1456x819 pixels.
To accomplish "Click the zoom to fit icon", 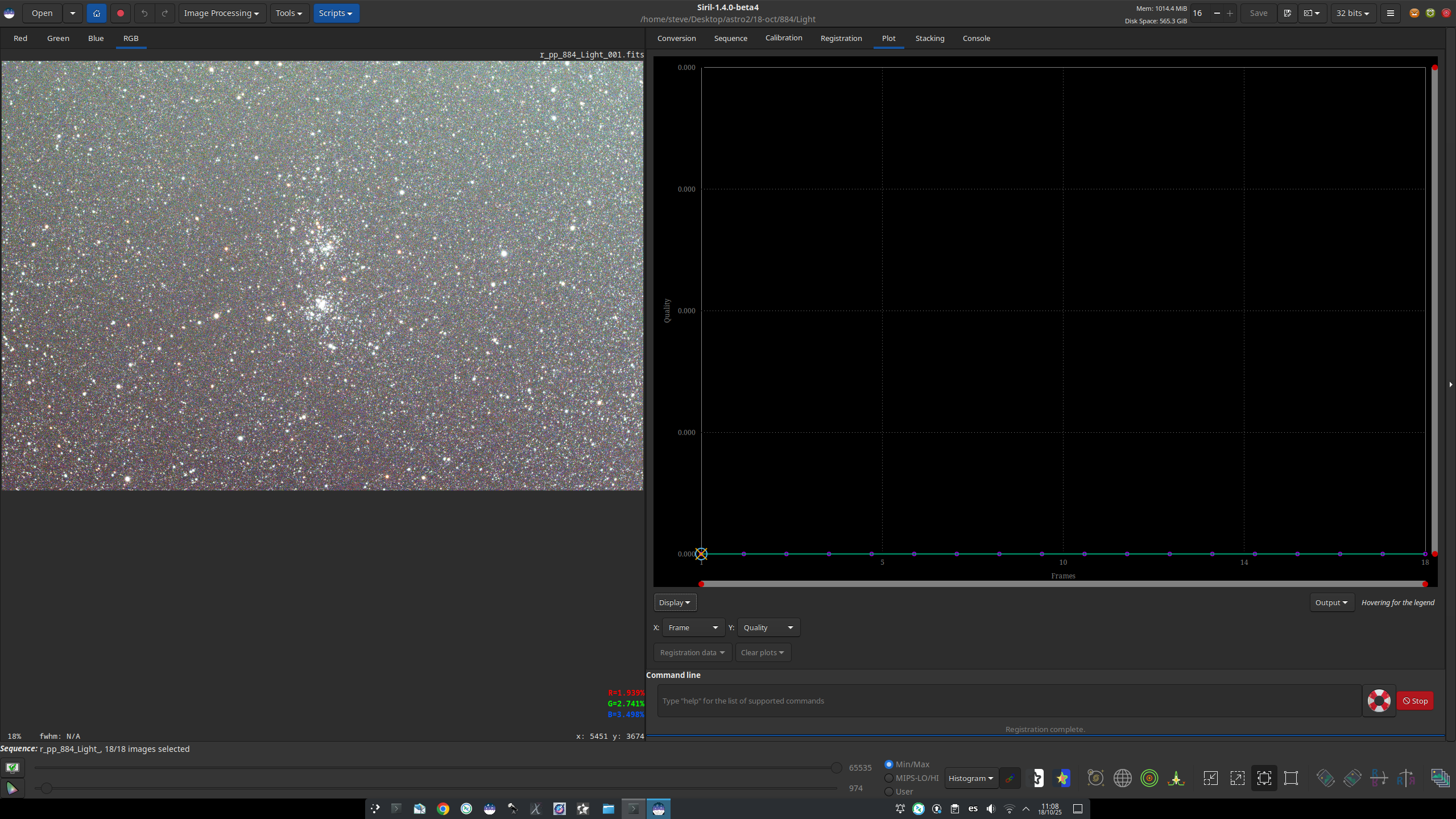I will [1264, 778].
